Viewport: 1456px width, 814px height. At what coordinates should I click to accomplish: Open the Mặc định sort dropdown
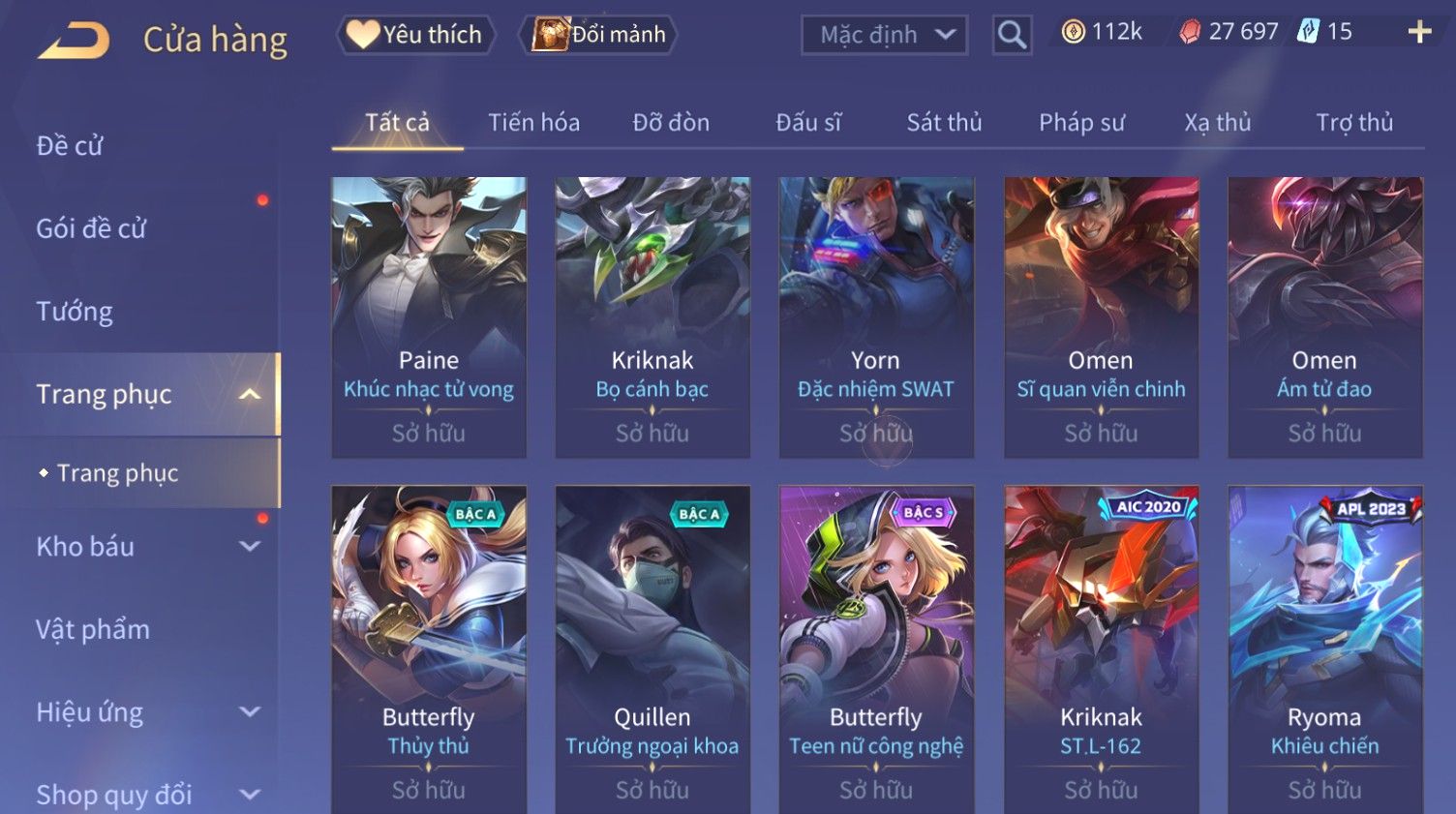point(884,36)
